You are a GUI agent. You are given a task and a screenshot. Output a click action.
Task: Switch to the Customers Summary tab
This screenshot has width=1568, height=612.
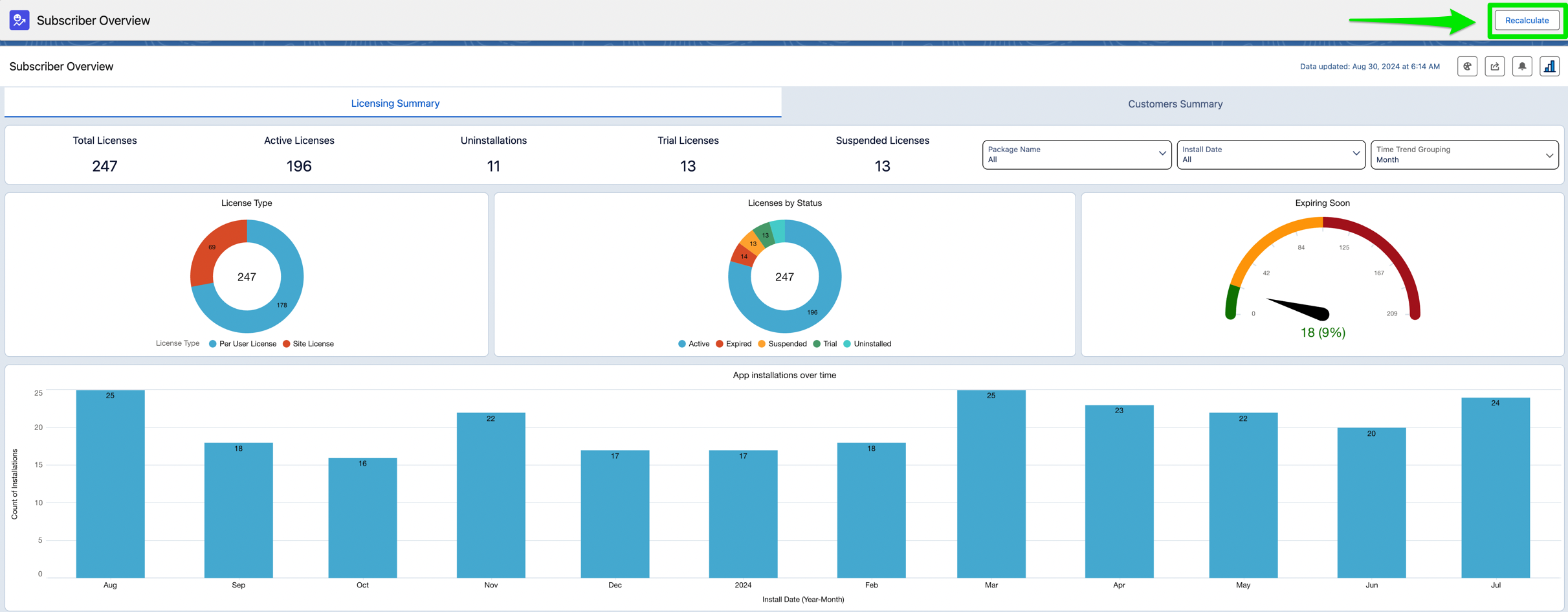[x=1175, y=104]
